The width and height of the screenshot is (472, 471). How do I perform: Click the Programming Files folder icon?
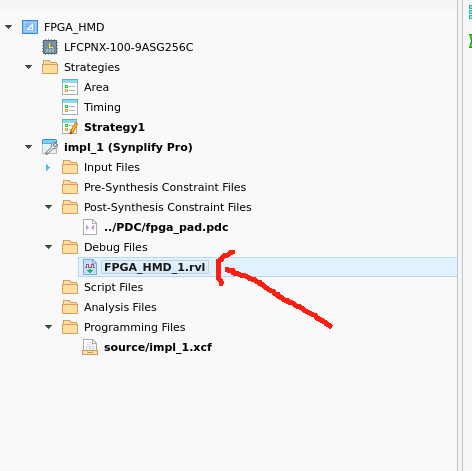point(70,327)
